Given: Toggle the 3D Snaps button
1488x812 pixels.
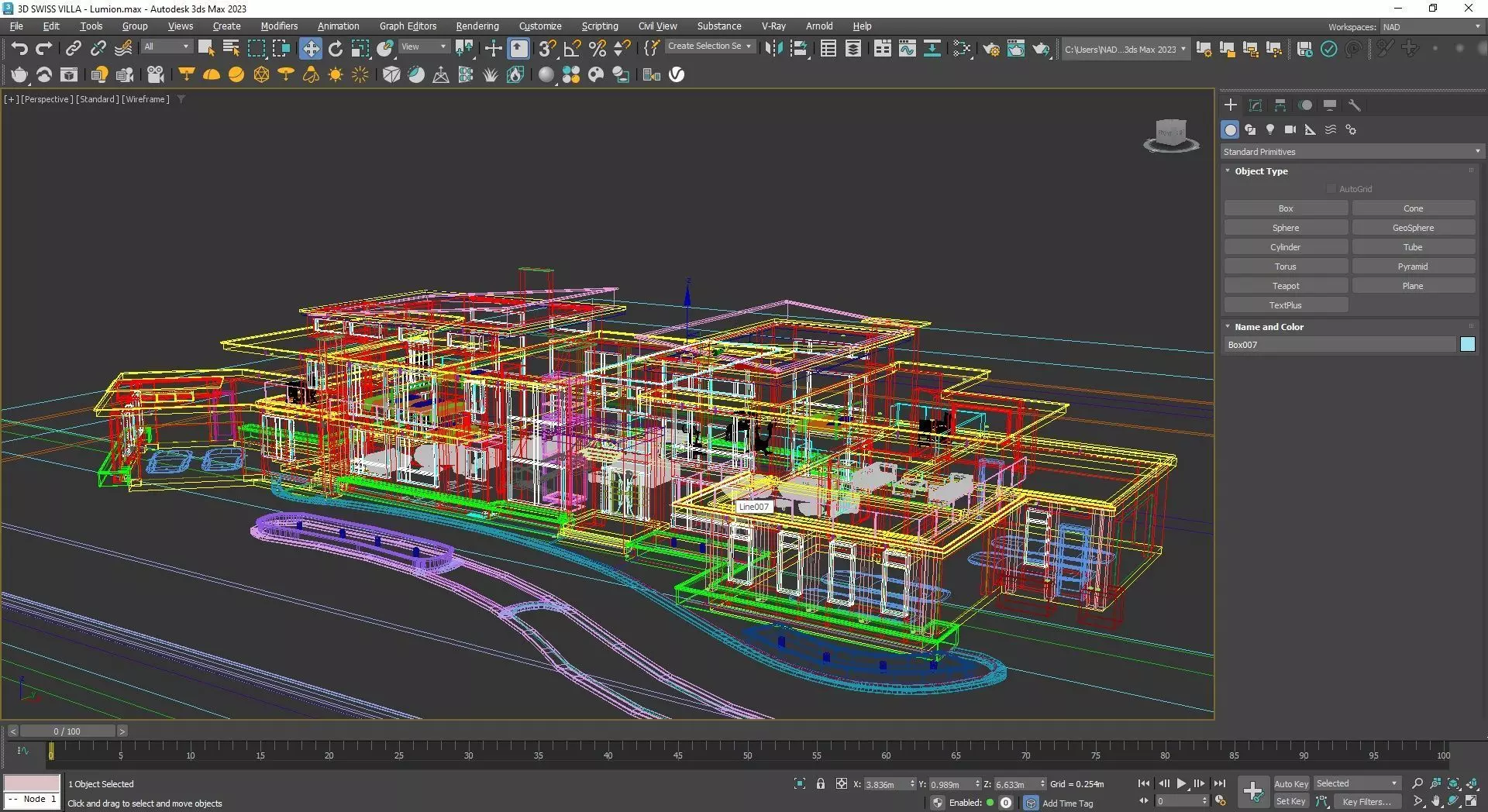Looking at the screenshot, I should (547, 49).
